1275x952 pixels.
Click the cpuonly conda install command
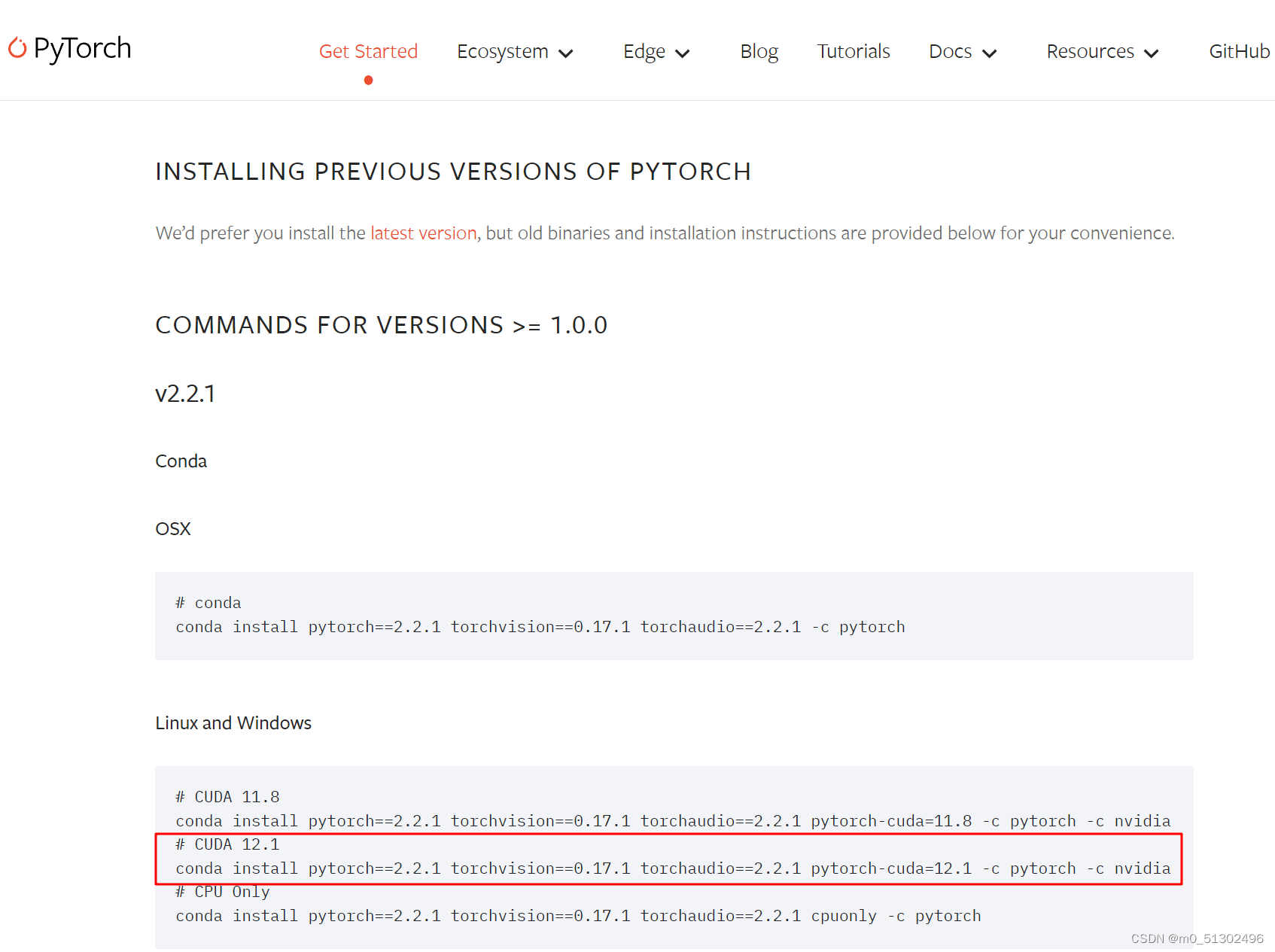(x=578, y=916)
